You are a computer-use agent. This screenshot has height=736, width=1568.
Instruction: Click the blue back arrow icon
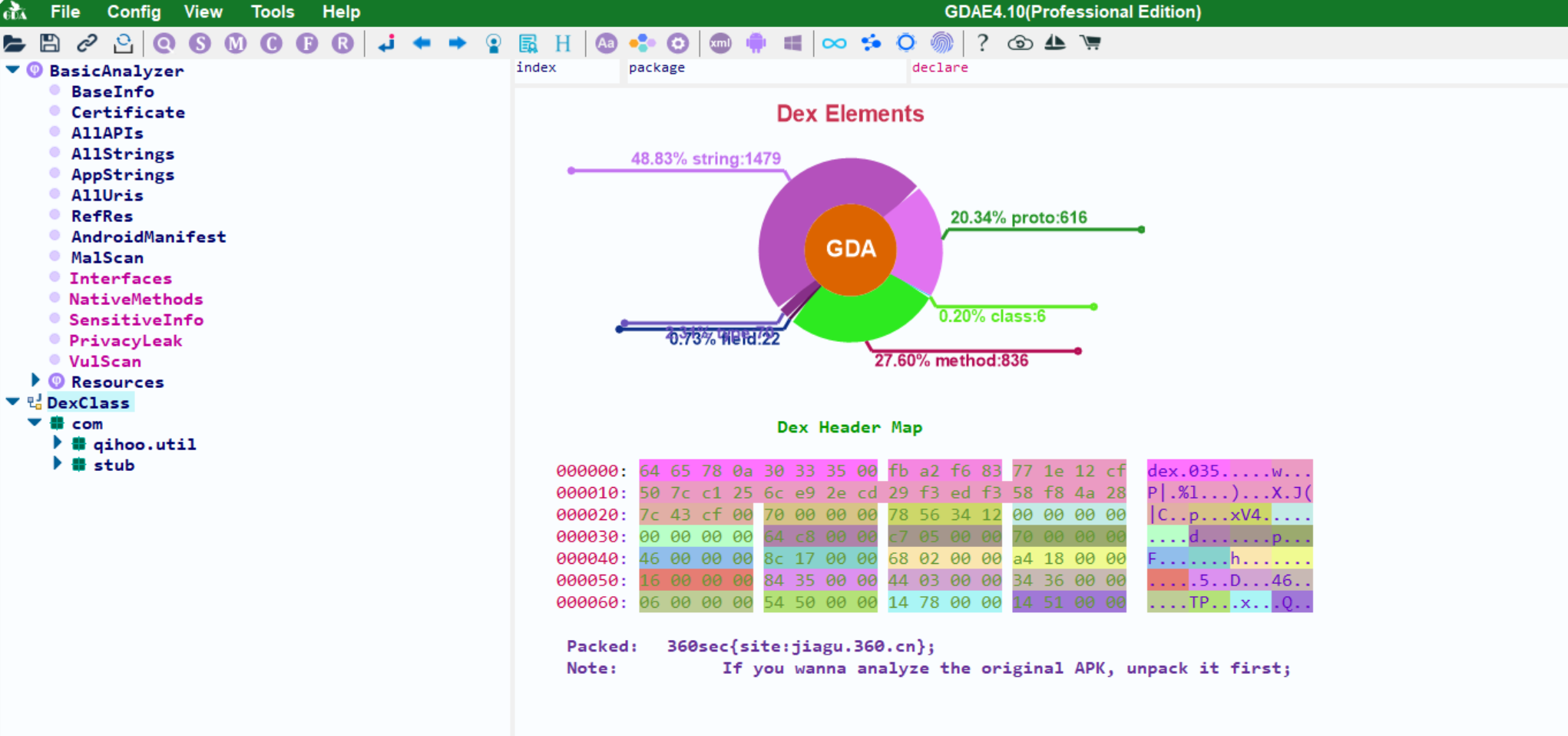tap(422, 43)
